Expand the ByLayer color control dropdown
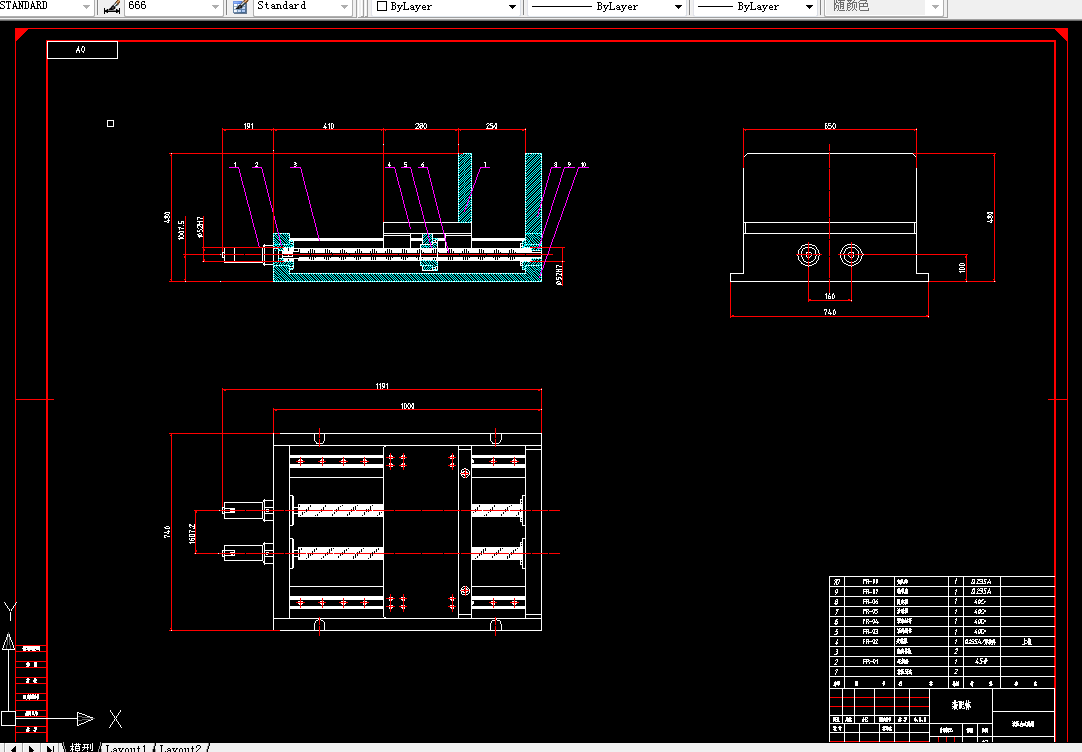The height and width of the screenshot is (752, 1082). tap(512, 7)
